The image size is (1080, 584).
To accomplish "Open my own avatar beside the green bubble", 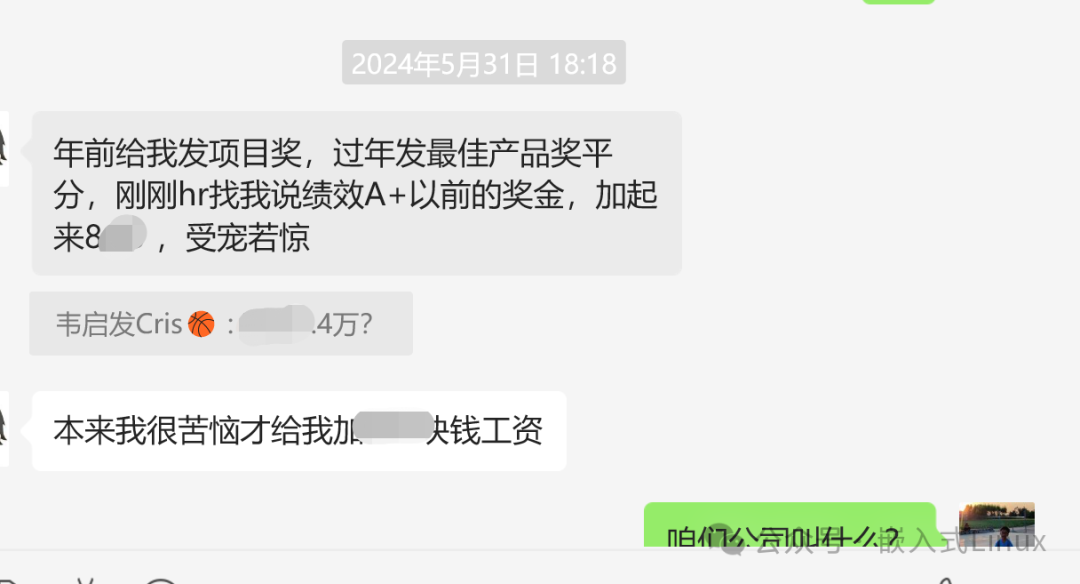I will (997, 525).
